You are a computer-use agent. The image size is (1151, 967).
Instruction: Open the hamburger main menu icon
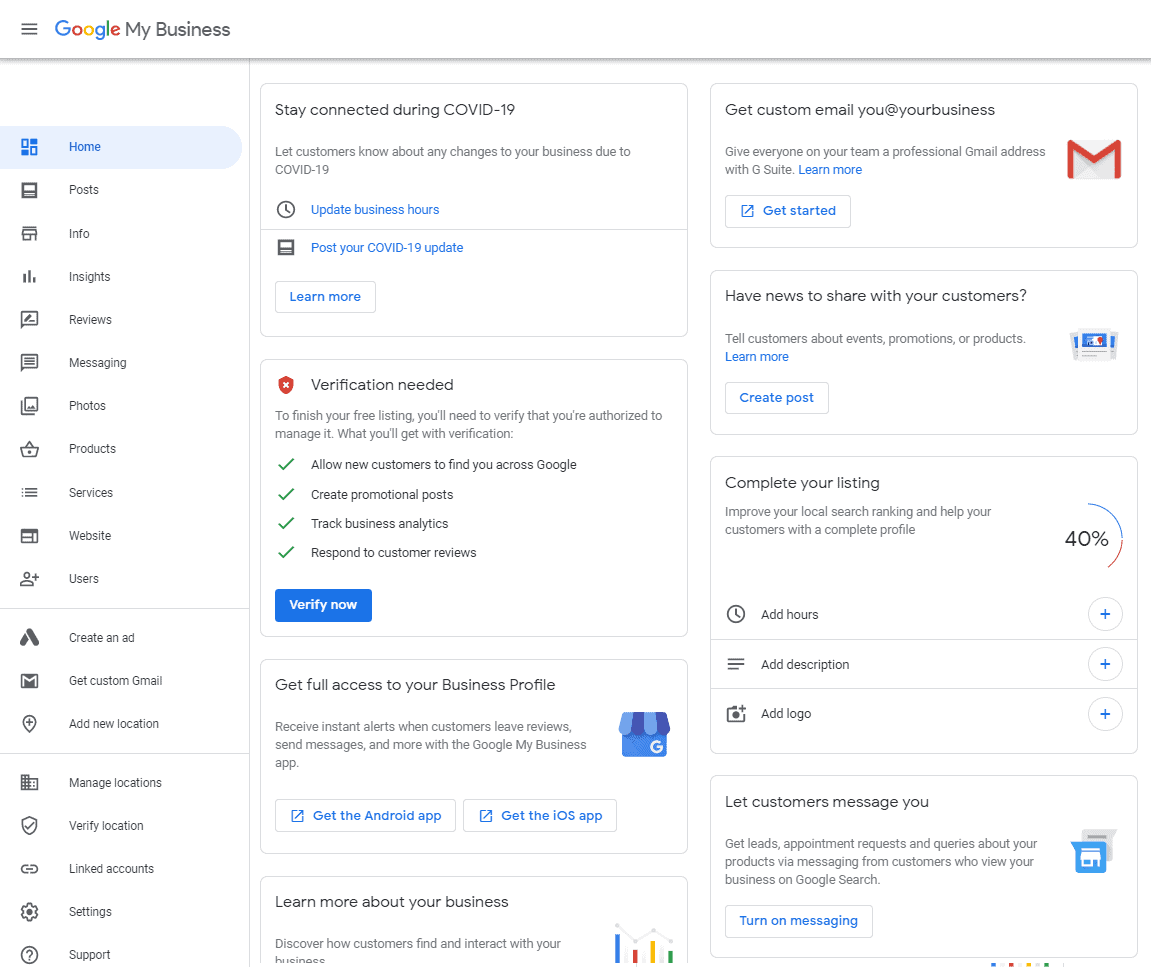click(x=29, y=29)
